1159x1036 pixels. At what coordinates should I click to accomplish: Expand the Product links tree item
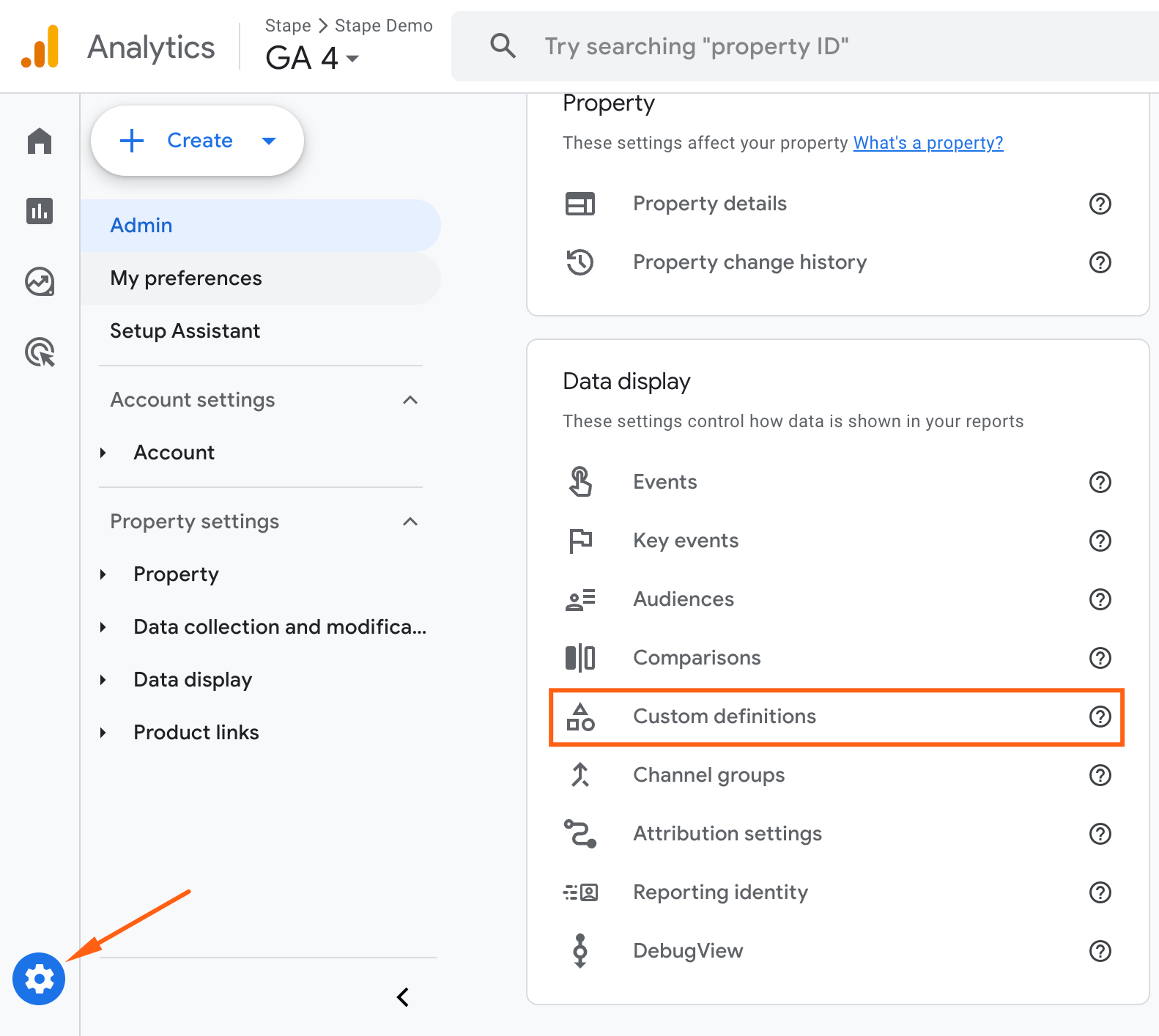(103, 733)
